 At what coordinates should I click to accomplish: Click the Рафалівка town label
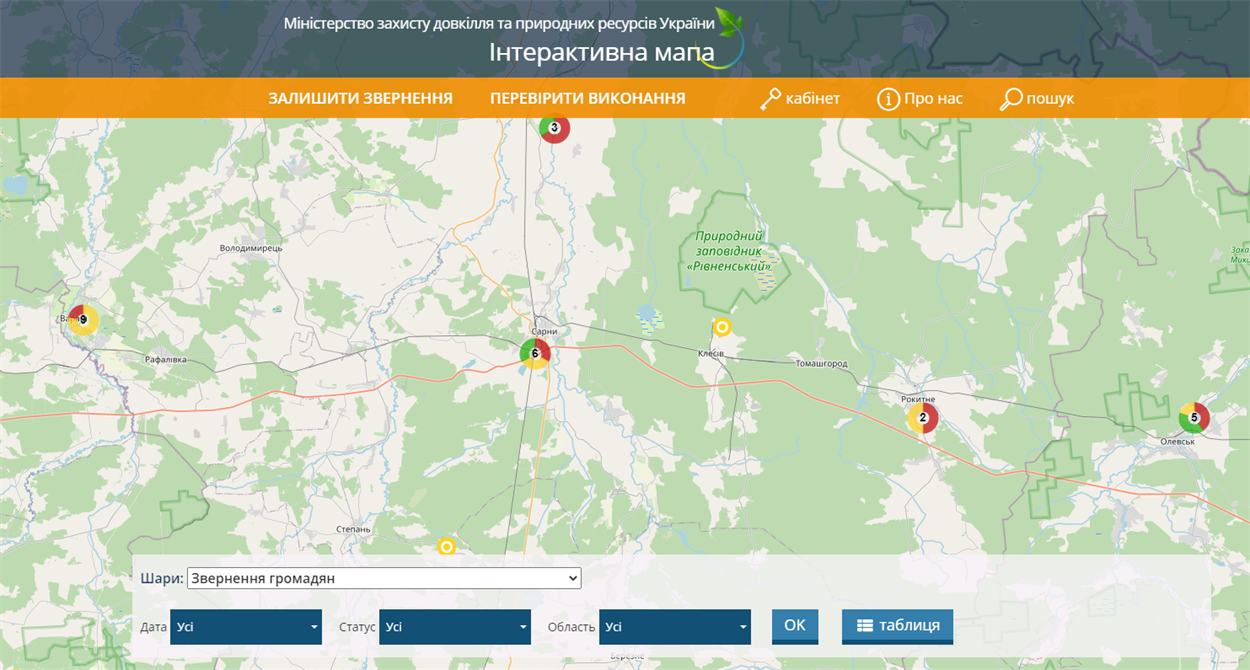pyautogui.click(x=168, y=360)
